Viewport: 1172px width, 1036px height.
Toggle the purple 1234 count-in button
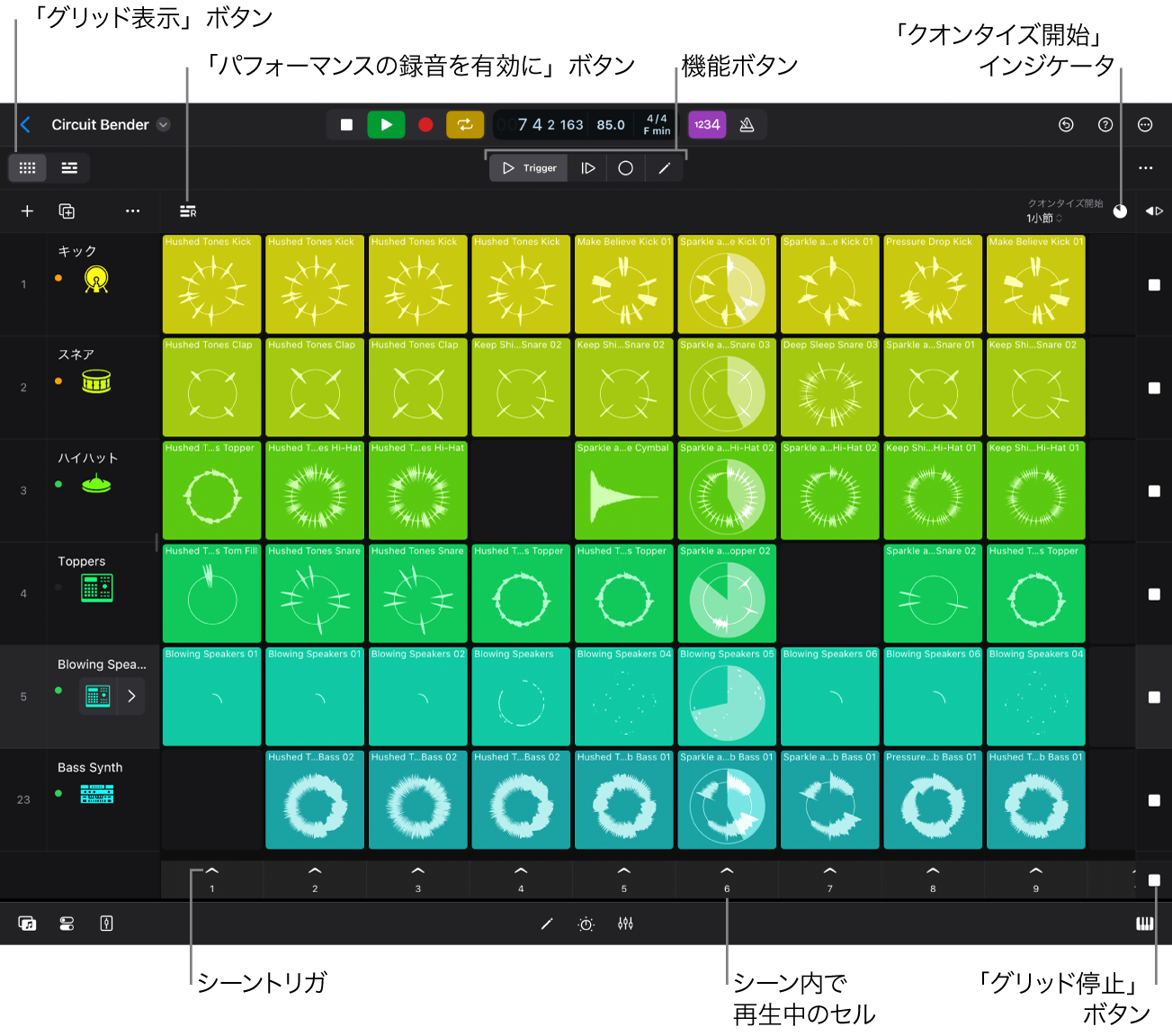click(707, 125)
